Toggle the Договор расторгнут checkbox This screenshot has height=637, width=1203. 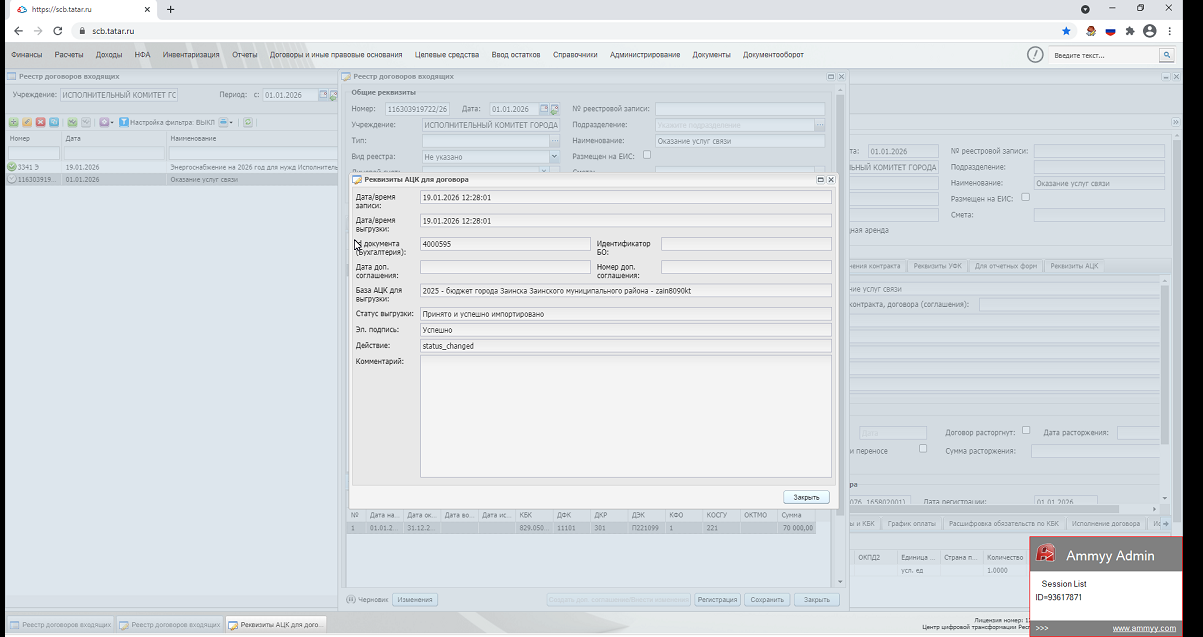pyautogui.click(x=1027, y=431)
